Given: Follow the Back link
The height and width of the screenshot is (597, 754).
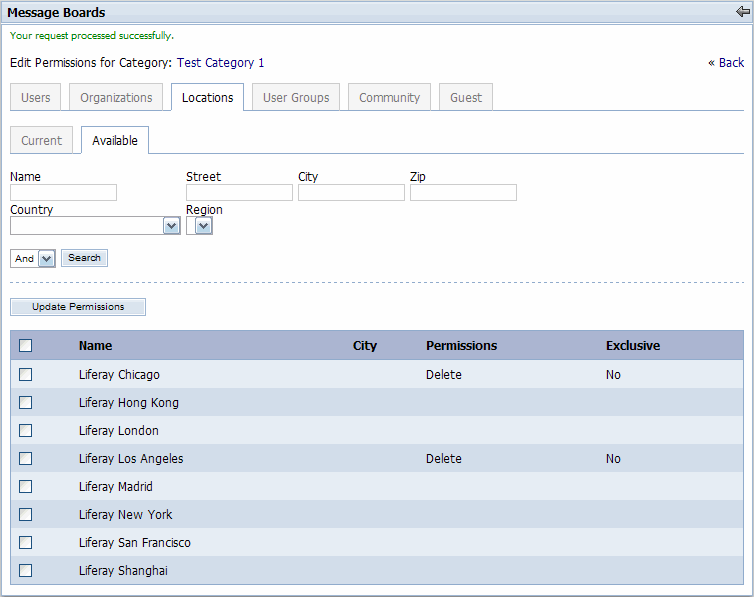Looking at the screenshot, I should tap(726, 63).
